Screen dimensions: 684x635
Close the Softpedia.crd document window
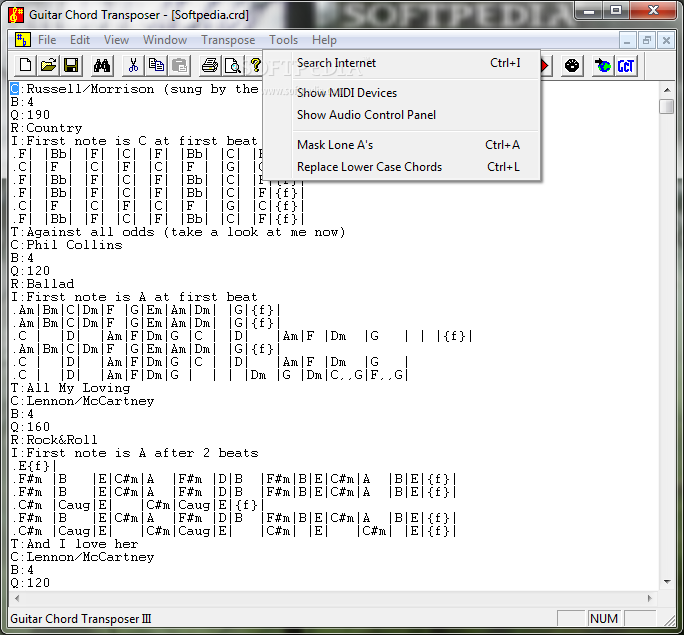(x=666, y=41)
